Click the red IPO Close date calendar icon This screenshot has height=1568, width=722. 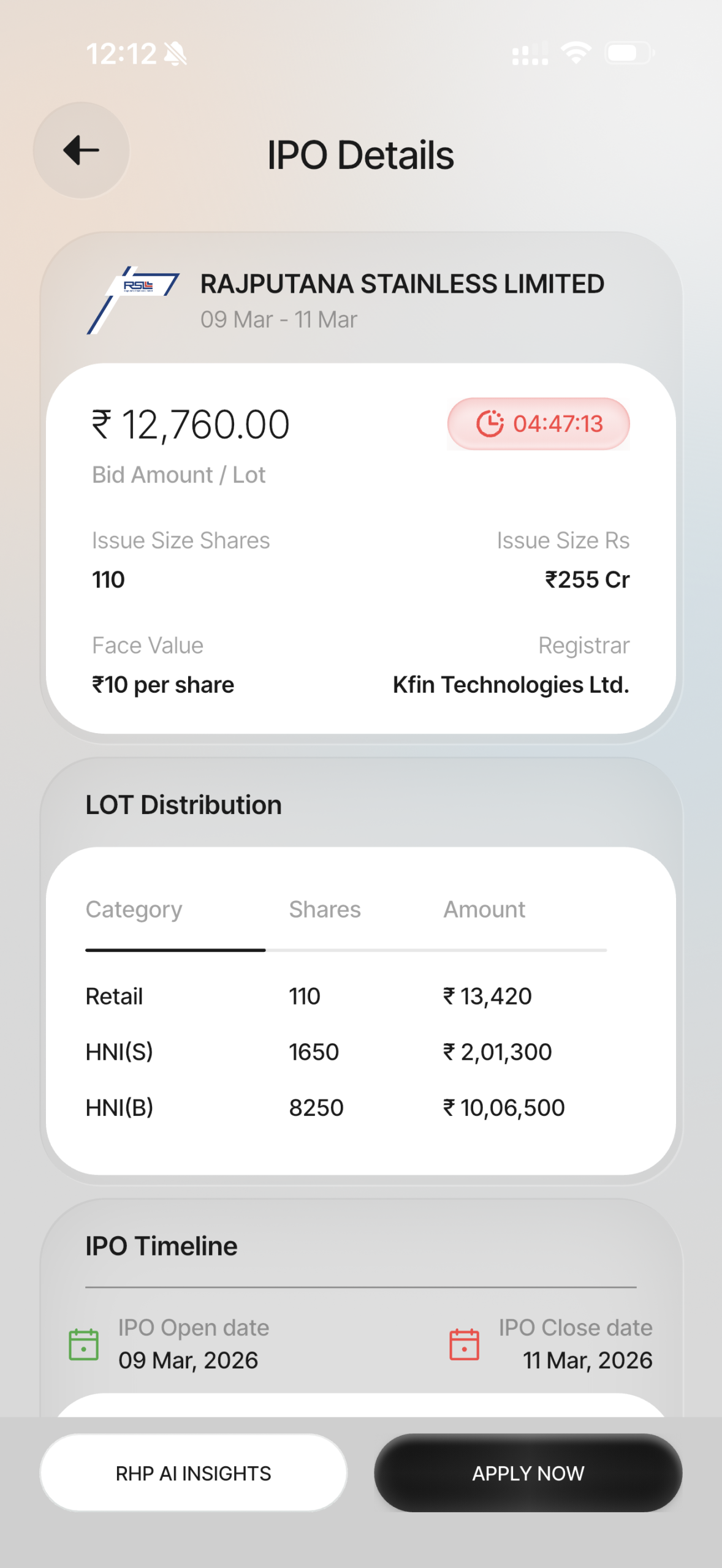464,1344
